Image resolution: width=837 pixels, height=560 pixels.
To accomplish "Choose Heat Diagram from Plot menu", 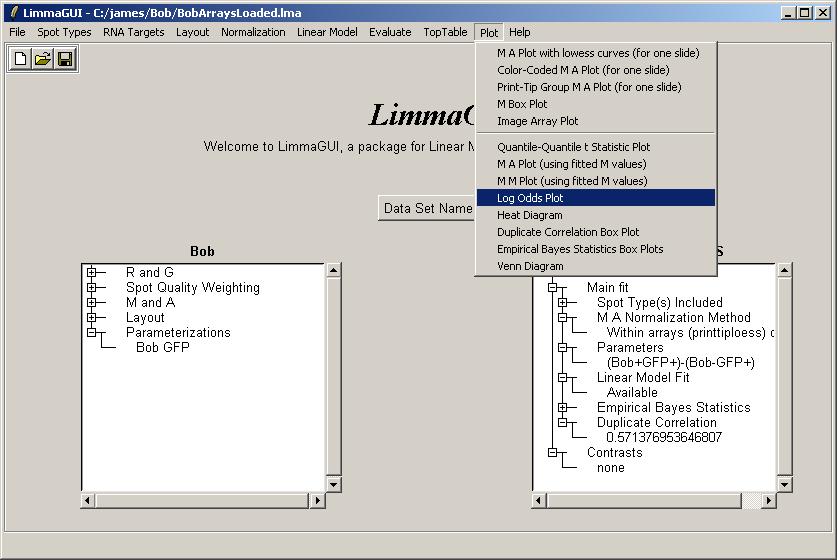I will point(530,215).
